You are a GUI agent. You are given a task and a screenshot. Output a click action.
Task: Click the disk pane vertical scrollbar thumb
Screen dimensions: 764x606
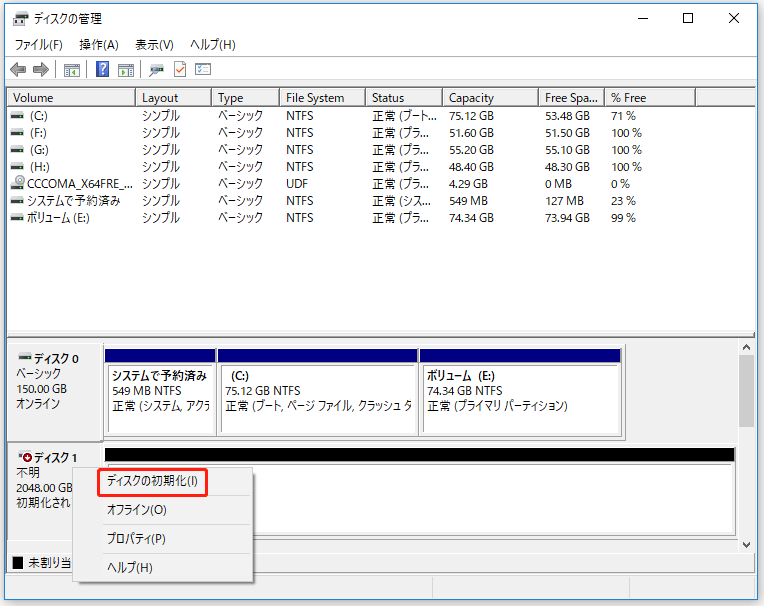[x=746, y=391]
